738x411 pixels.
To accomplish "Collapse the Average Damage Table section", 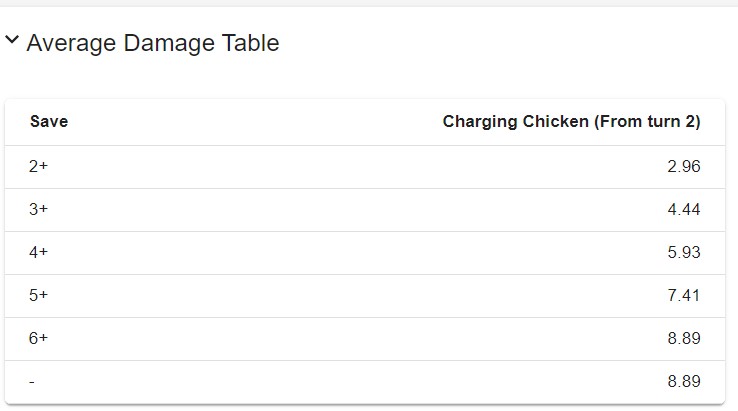I will (x=12, y=41).
